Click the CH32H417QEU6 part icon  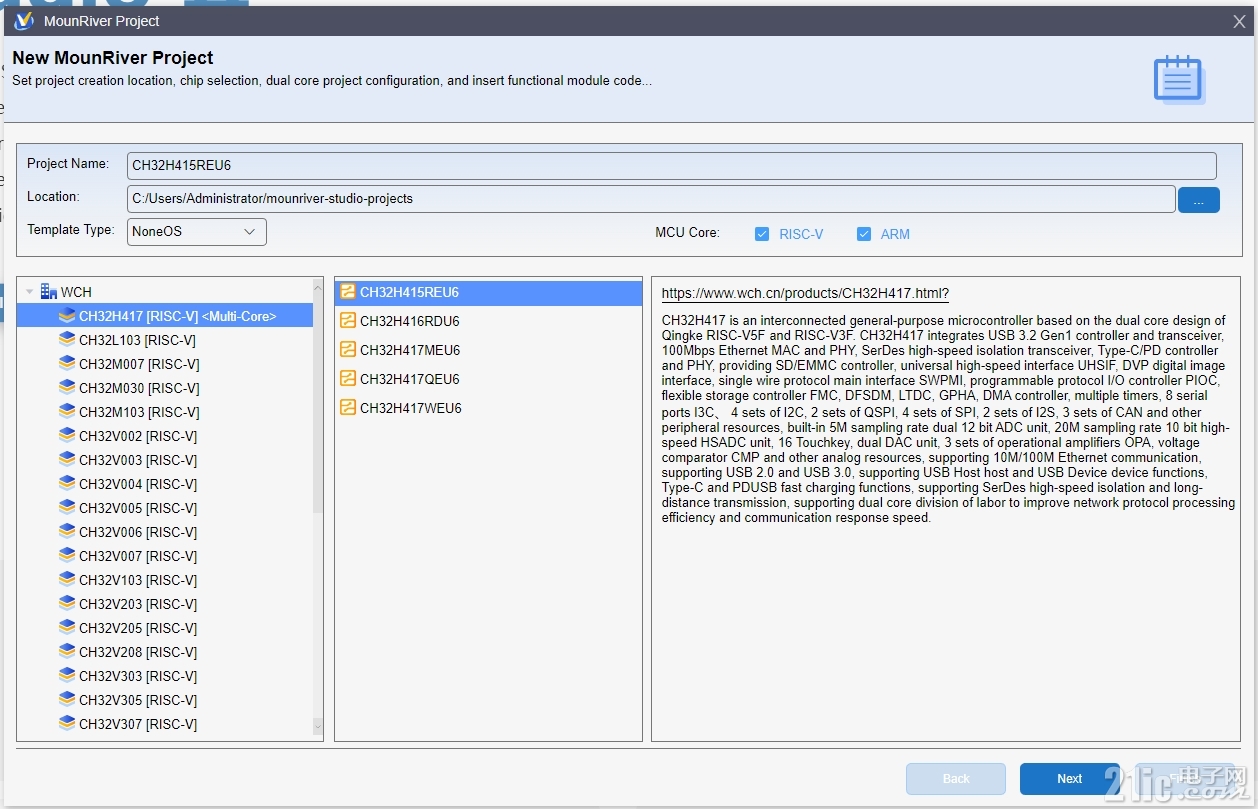(x=348, y=379)
